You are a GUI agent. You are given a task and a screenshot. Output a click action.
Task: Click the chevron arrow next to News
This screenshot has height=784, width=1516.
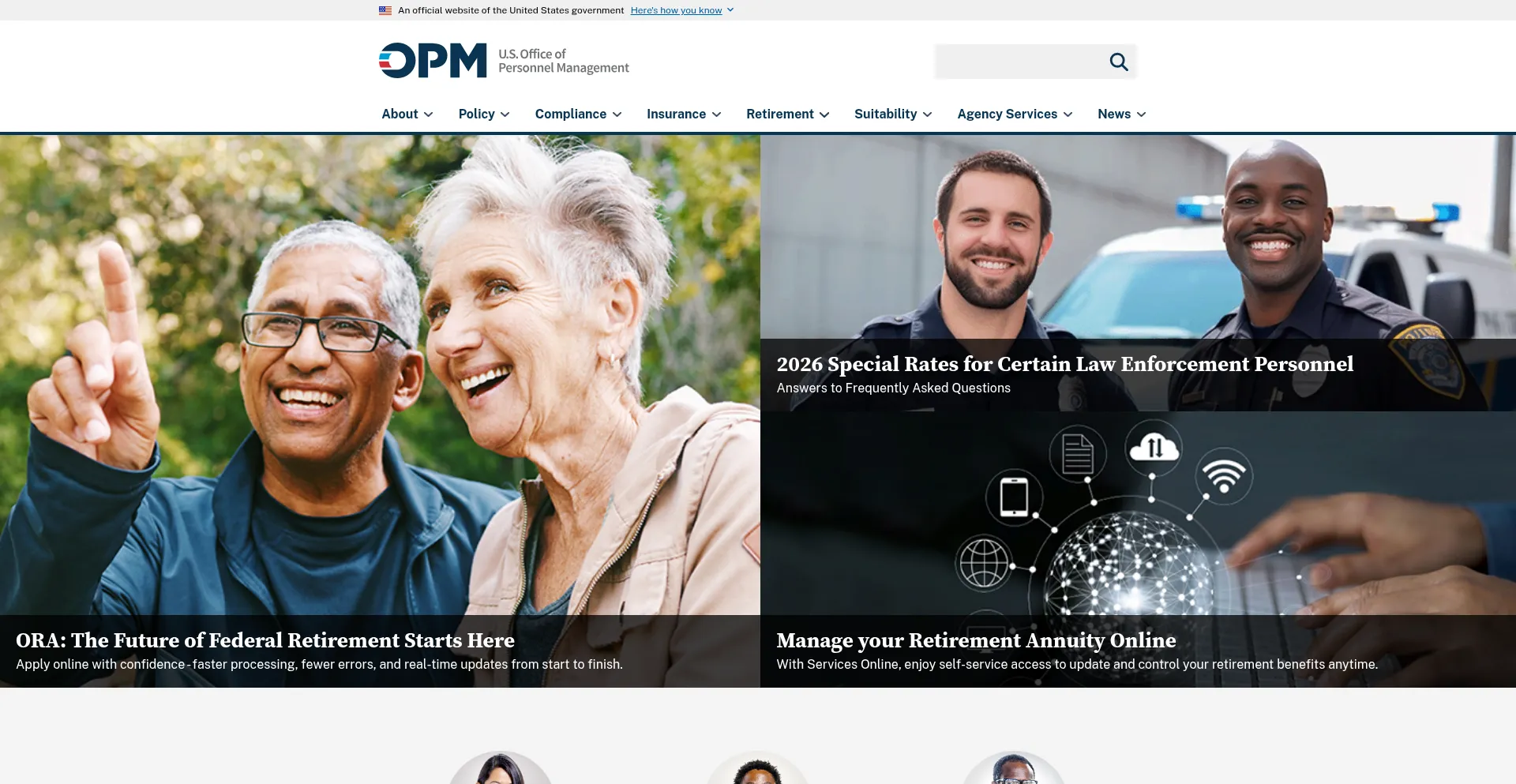click(x=1142, y=114)
